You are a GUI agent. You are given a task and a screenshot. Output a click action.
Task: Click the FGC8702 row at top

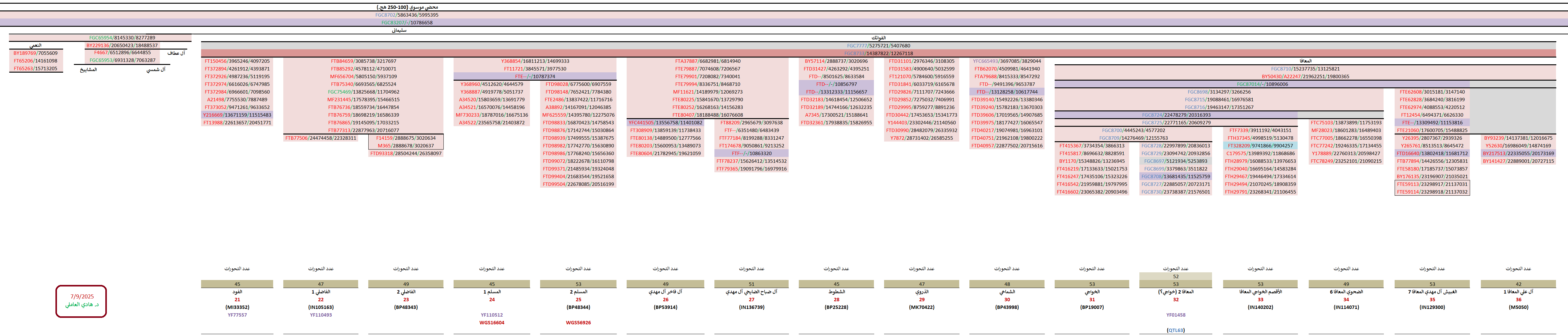click(406, 14)
